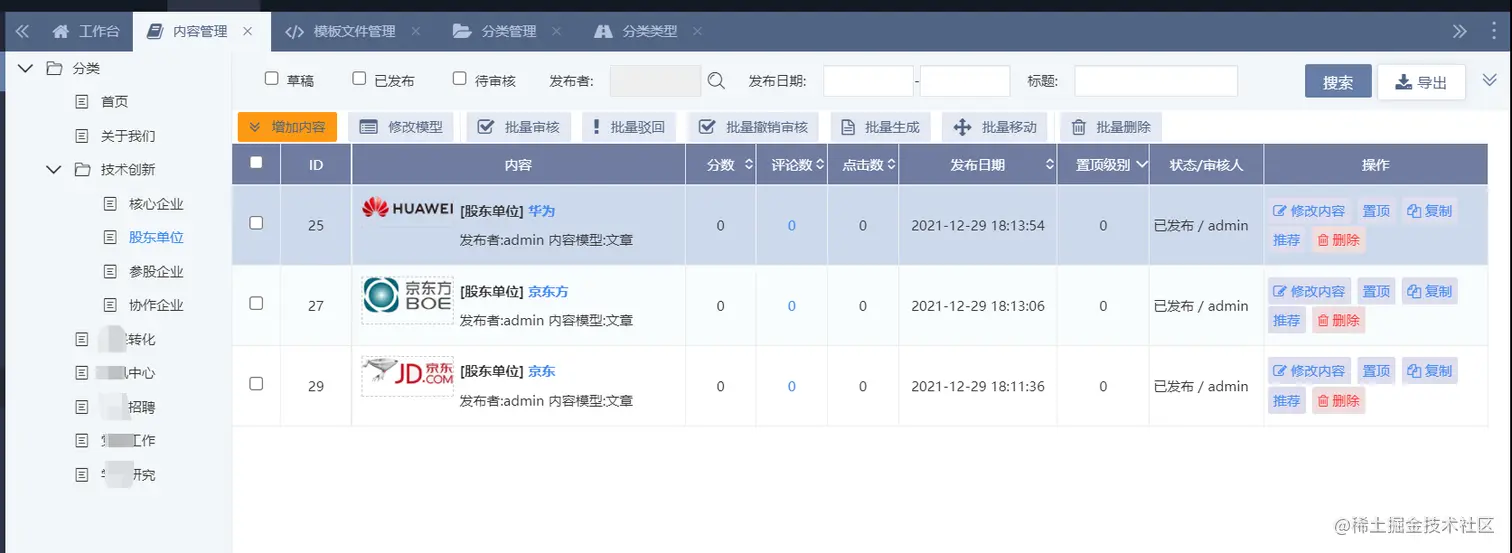Switch to the 分类类型 tab
This screenshot has height=553, width=1512.
(636, 31)
